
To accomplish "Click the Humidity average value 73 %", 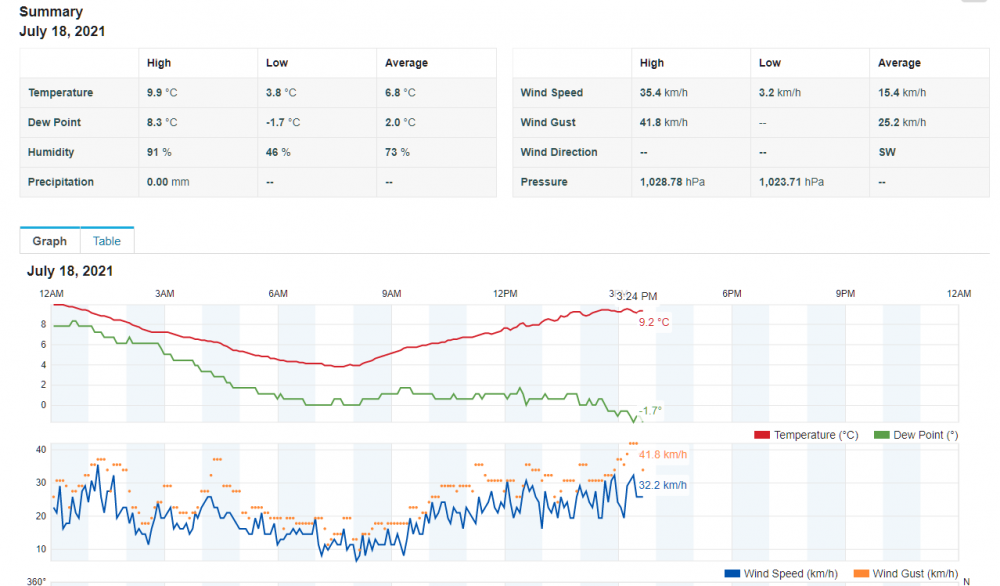I will click(x=397, y=153).
